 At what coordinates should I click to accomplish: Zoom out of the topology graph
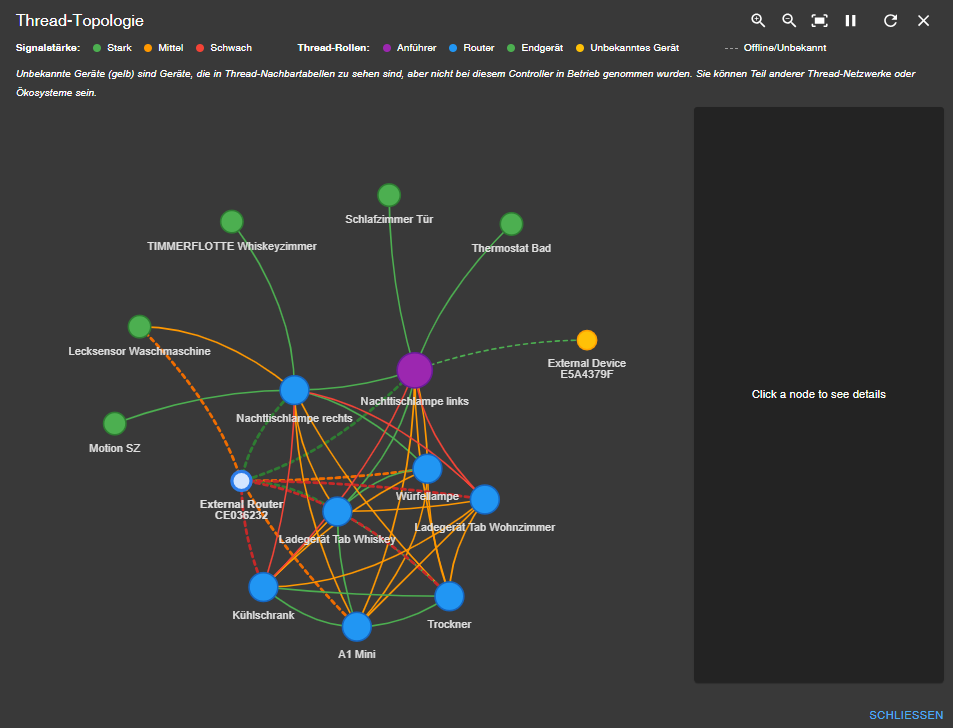789,21
